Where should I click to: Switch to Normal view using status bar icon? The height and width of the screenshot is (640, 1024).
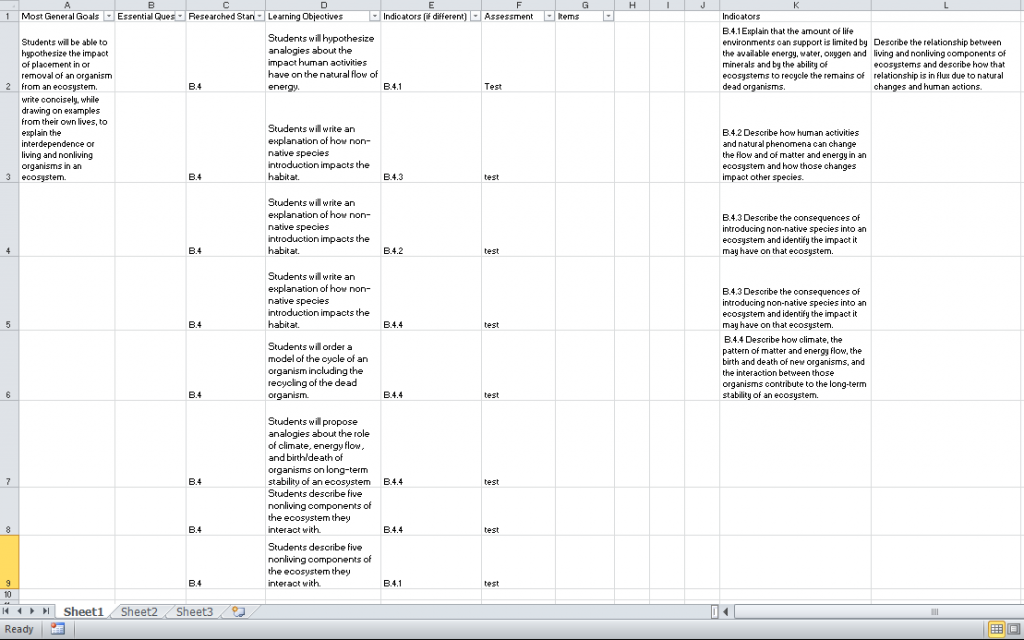tap(997, 629)
